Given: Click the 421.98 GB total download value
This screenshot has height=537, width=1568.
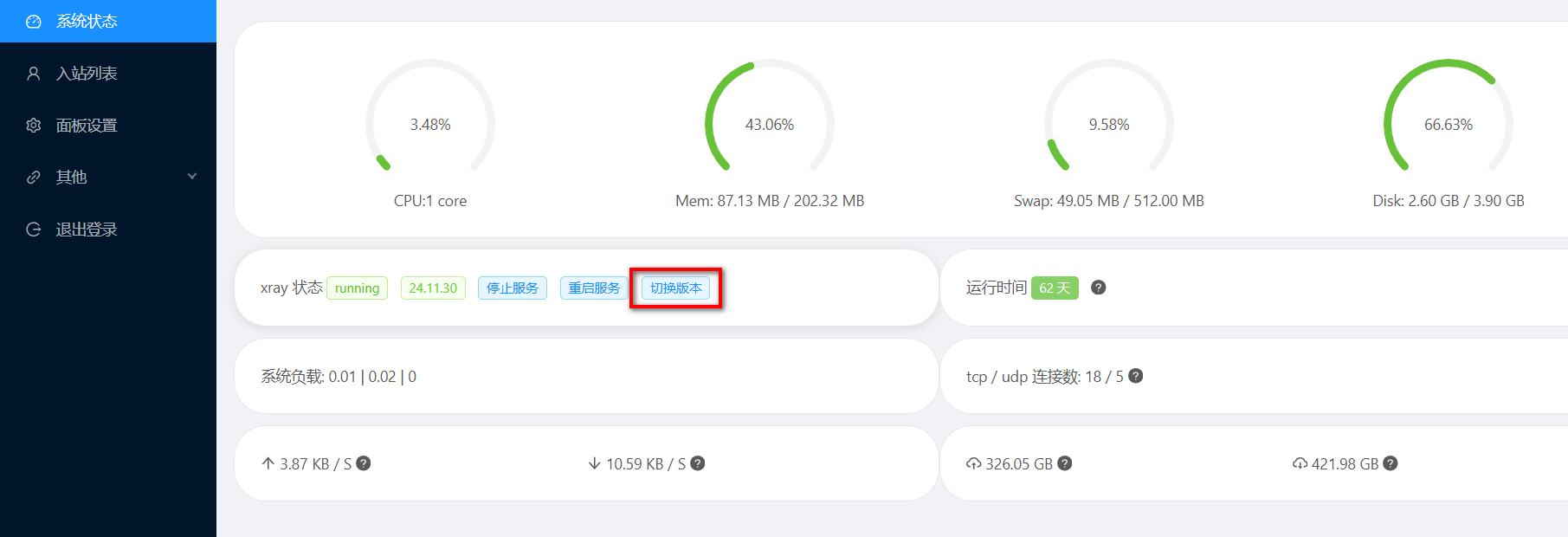Looking at the screenshot, I should point(1345,464).
